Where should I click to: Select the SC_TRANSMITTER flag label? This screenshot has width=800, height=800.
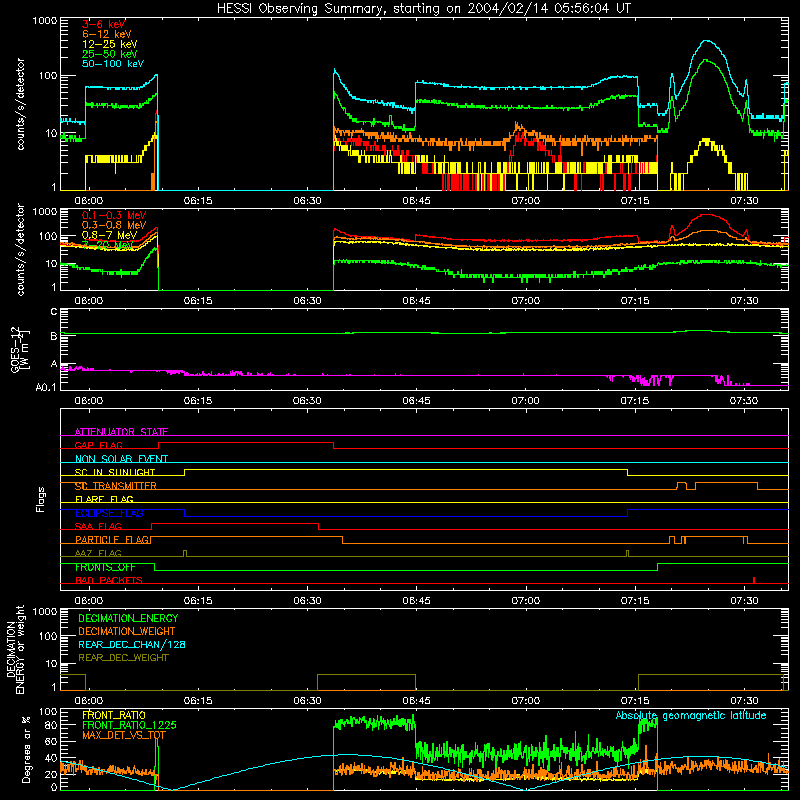point(116,486)
